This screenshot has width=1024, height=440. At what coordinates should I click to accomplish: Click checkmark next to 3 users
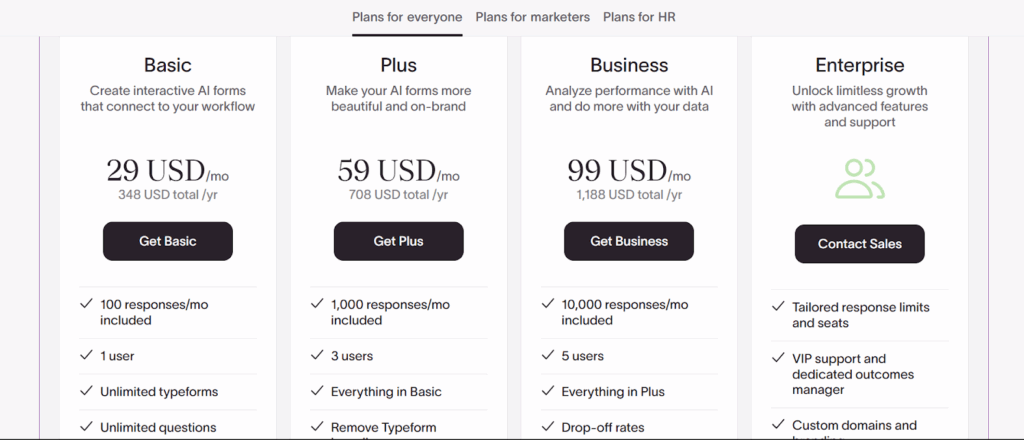point(317,355)
